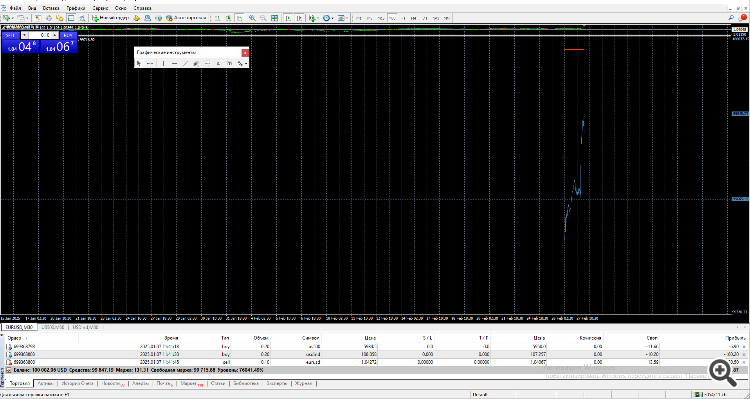The image size is (750, 399).
Task: Click the Tile Windows grid icon
Action: coord(274,18)
